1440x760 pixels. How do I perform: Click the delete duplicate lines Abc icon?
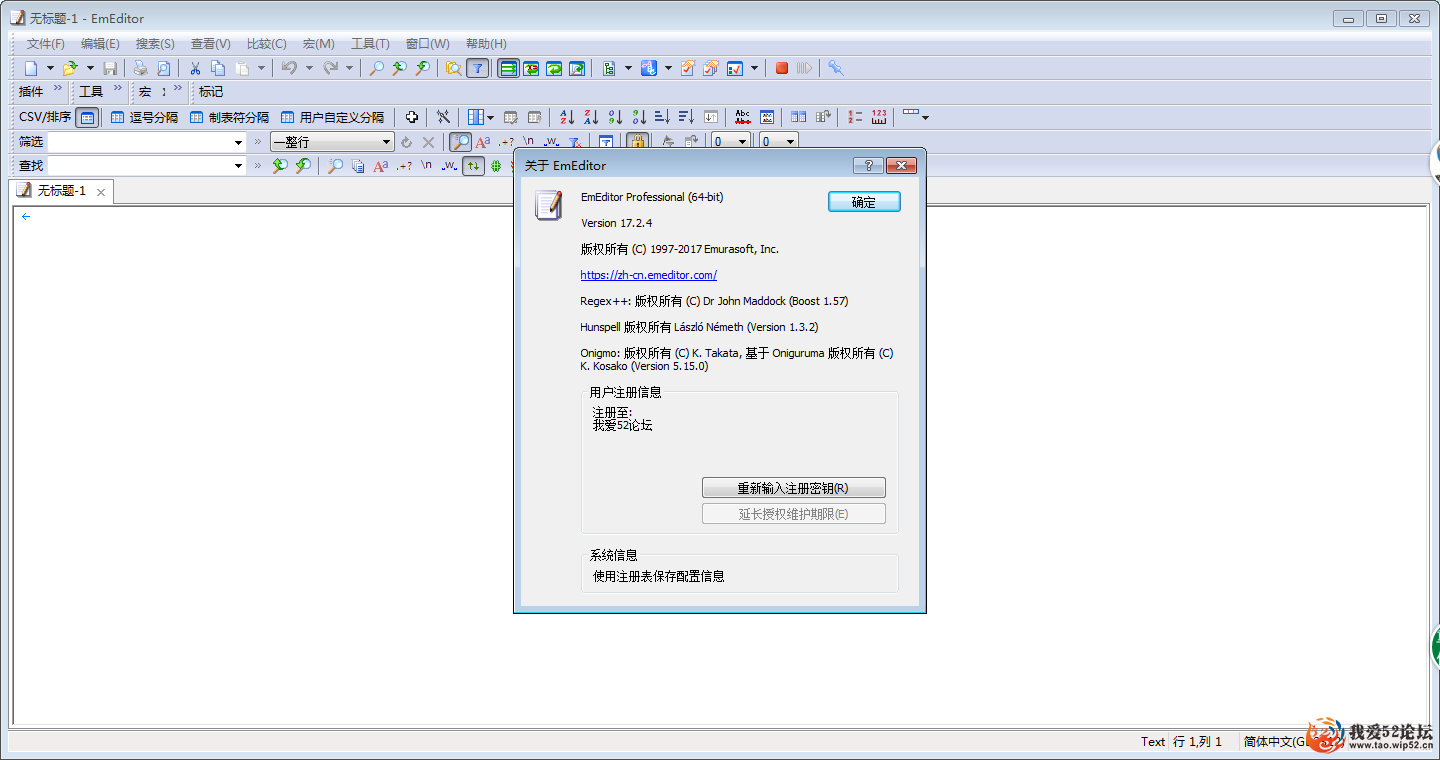(x=742, y=117)
